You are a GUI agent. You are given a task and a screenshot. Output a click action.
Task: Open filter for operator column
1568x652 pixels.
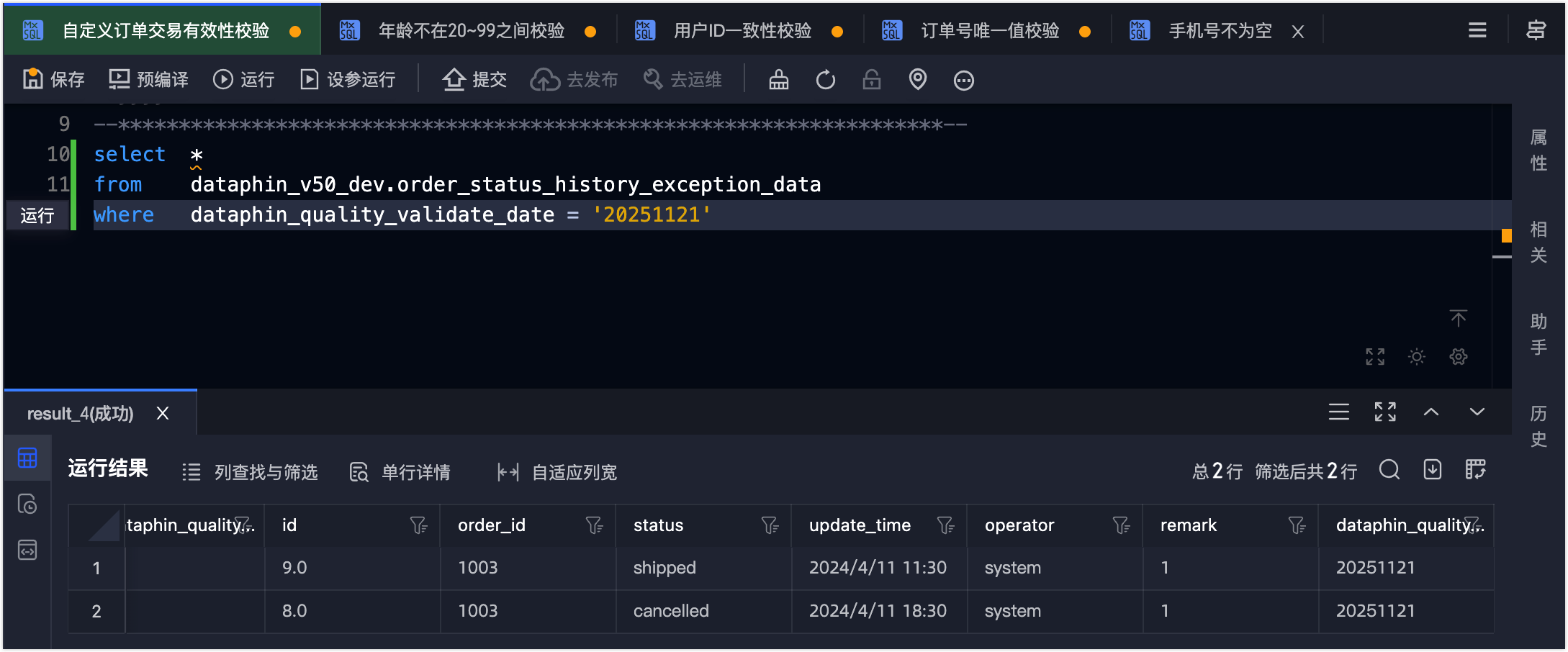[x=1121, y=525]
